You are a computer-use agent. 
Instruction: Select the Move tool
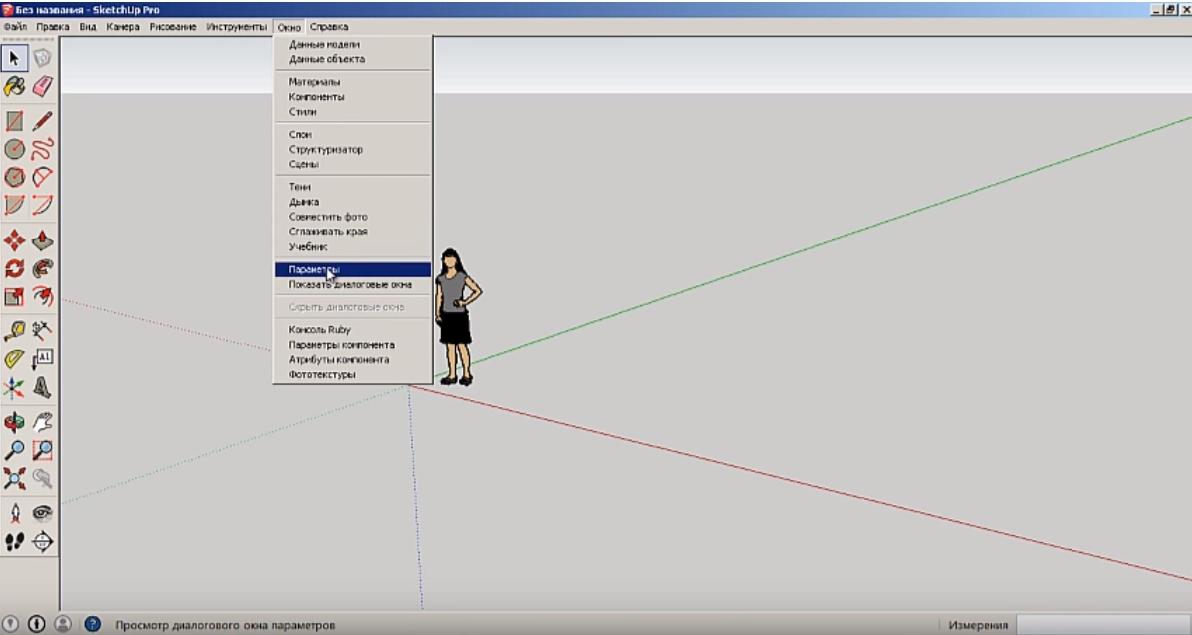(x=15, y=241)
